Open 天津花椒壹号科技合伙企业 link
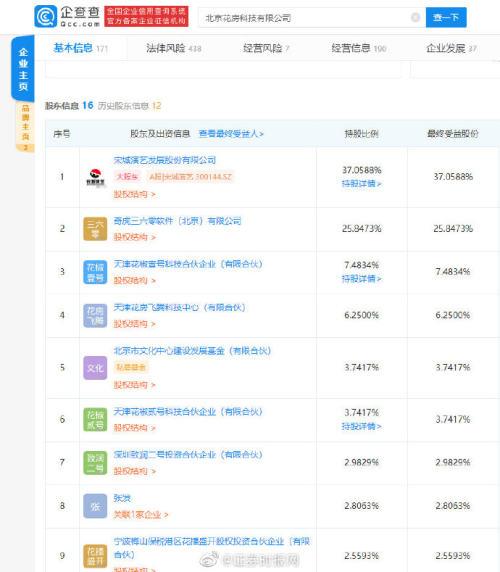The image size is (500, 572). tap(188, 264)
